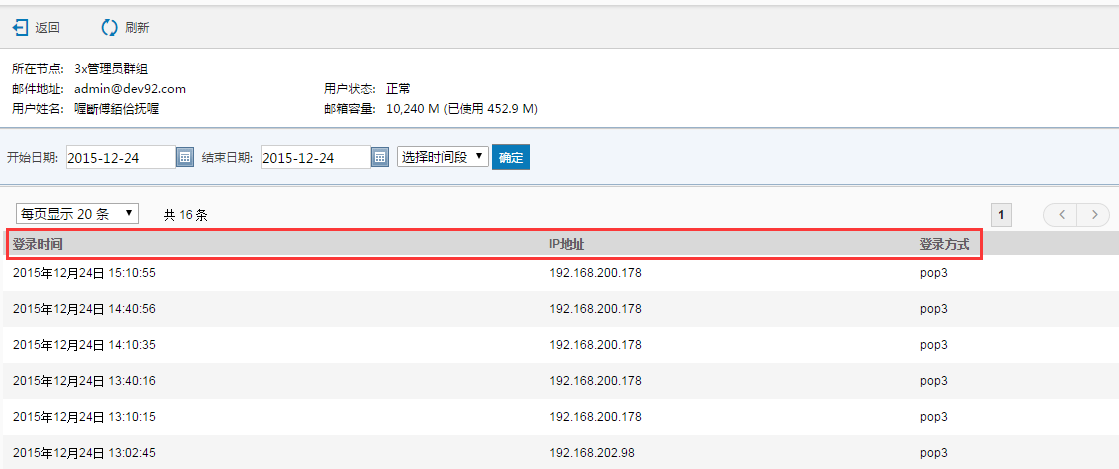
Task: Click the admin@dev92.com email address
Action: (130, 88)
